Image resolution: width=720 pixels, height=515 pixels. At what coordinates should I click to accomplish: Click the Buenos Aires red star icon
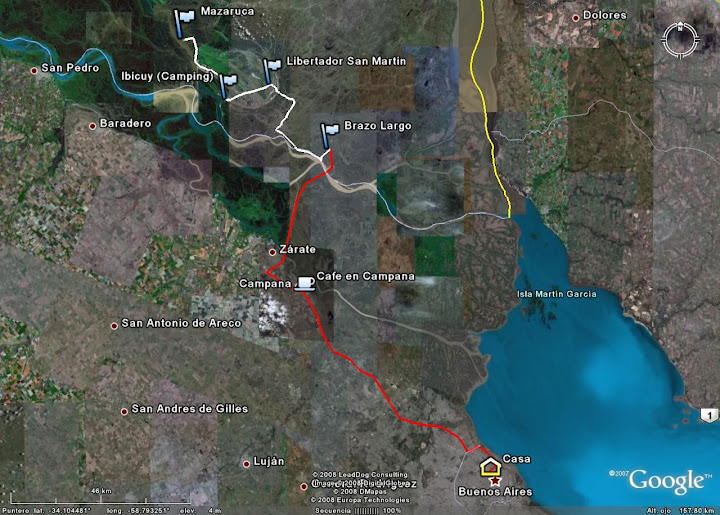coord(495,481)
